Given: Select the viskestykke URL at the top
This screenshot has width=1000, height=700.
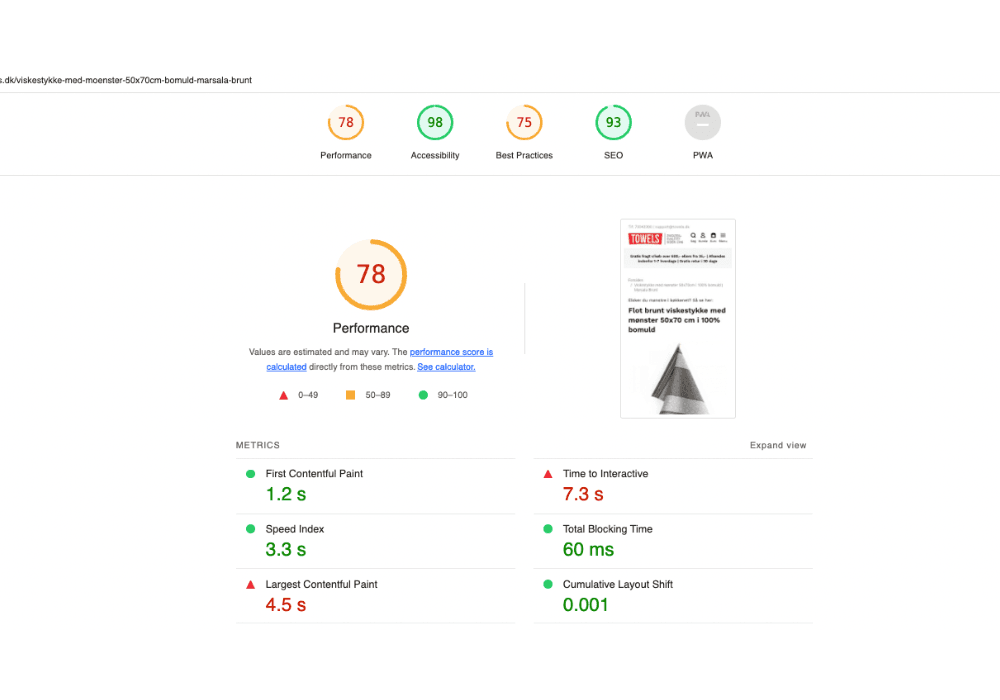Looking at the screenshot, I should [x=126, y=80].
